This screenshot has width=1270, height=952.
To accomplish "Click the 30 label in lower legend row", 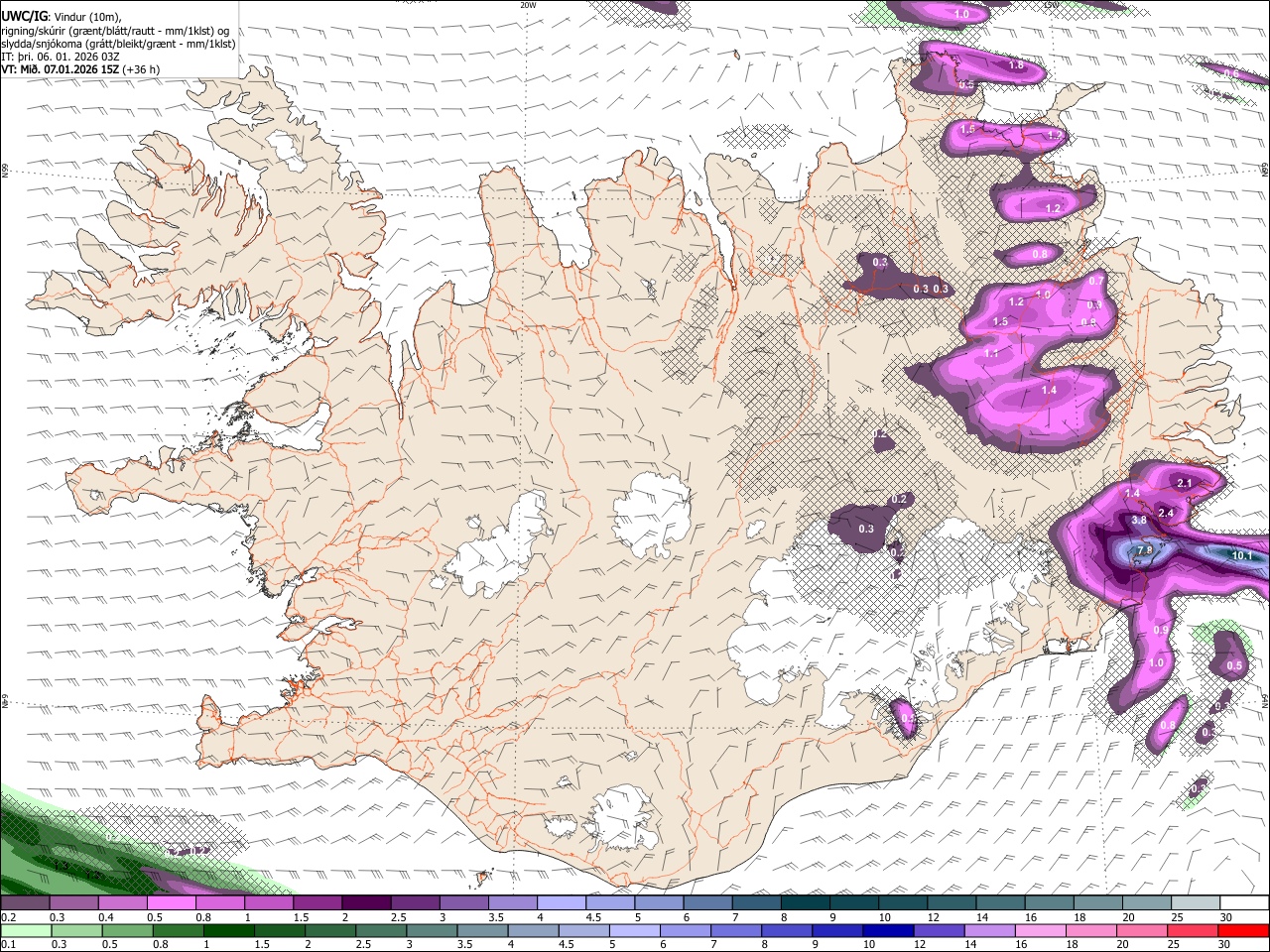I will (1225, 944).
